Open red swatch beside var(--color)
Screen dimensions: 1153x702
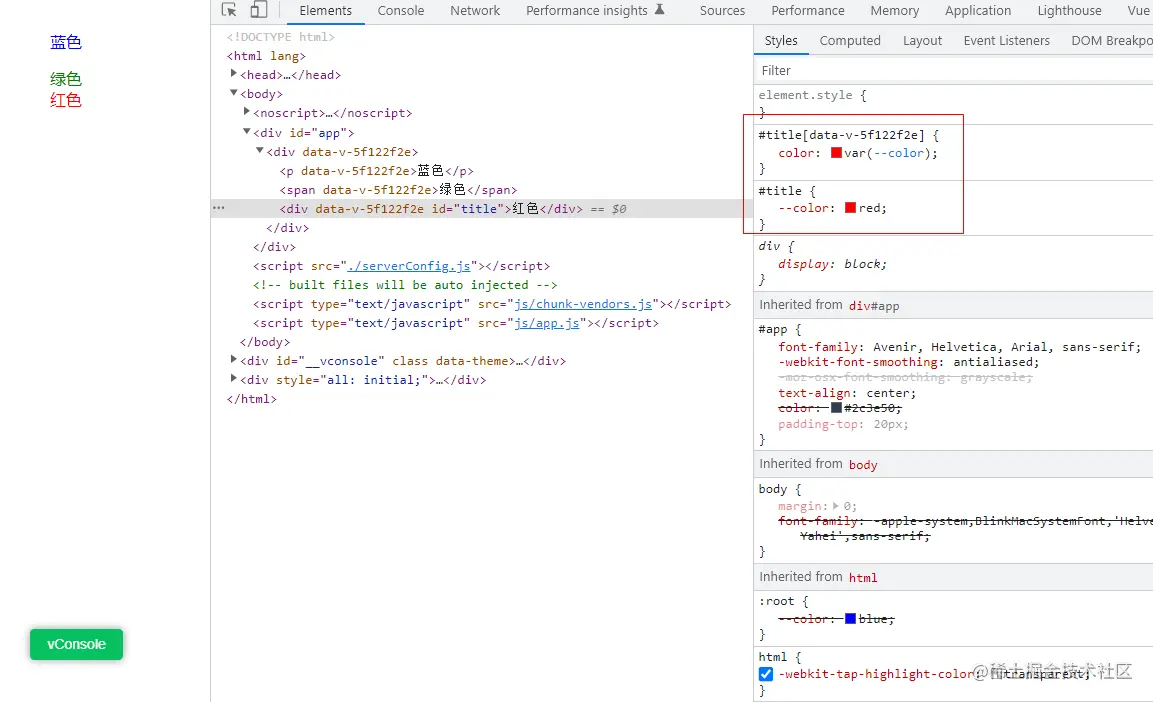point(836,153)
